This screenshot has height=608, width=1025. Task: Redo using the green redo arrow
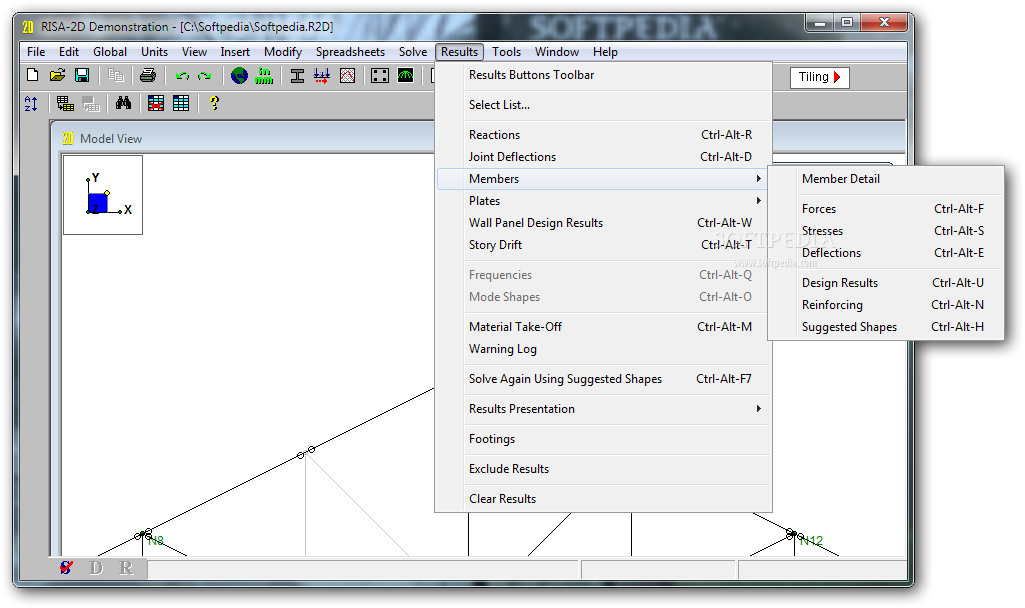(x=205, y=76)
